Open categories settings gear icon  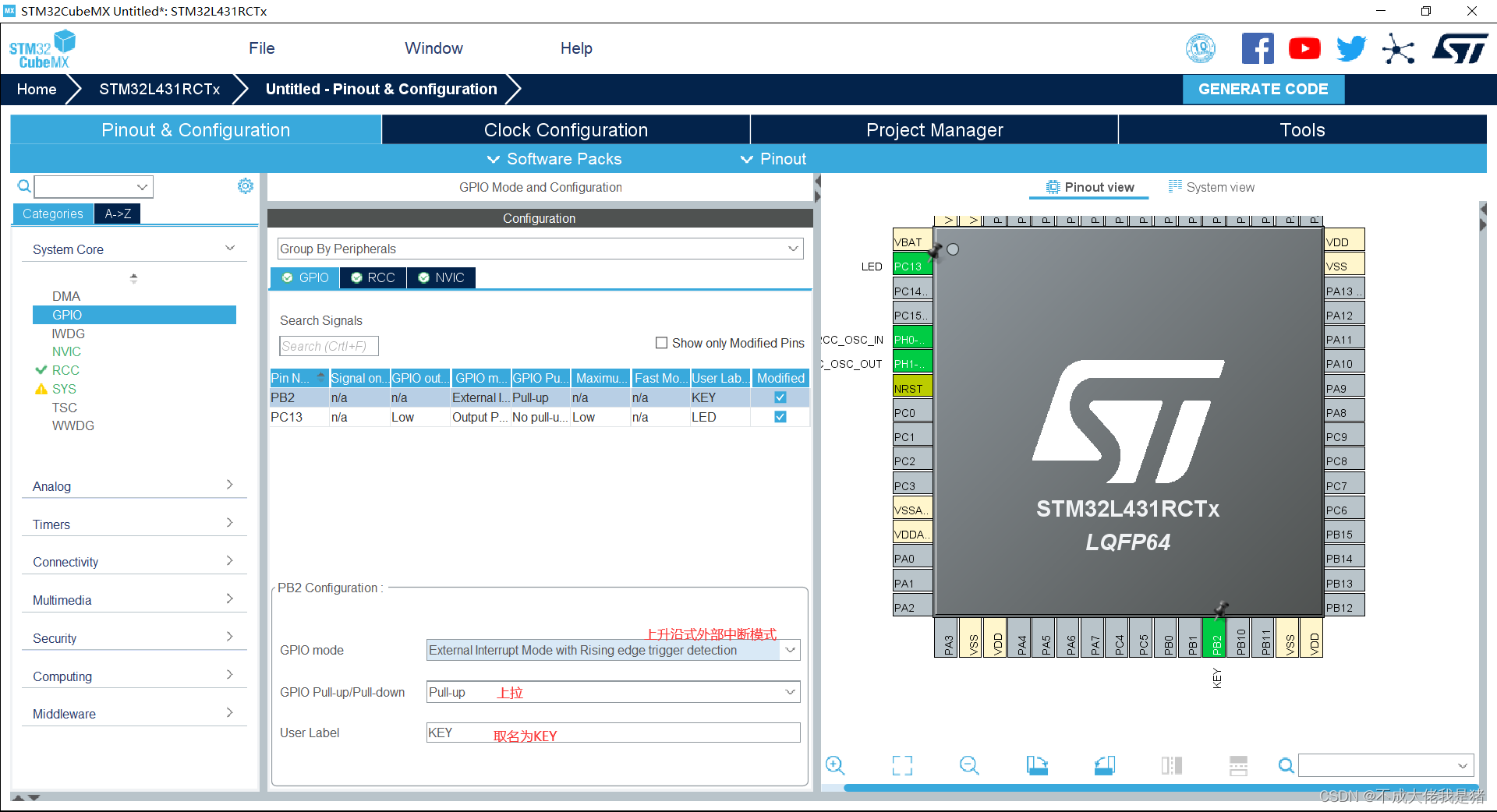(246, 185)
